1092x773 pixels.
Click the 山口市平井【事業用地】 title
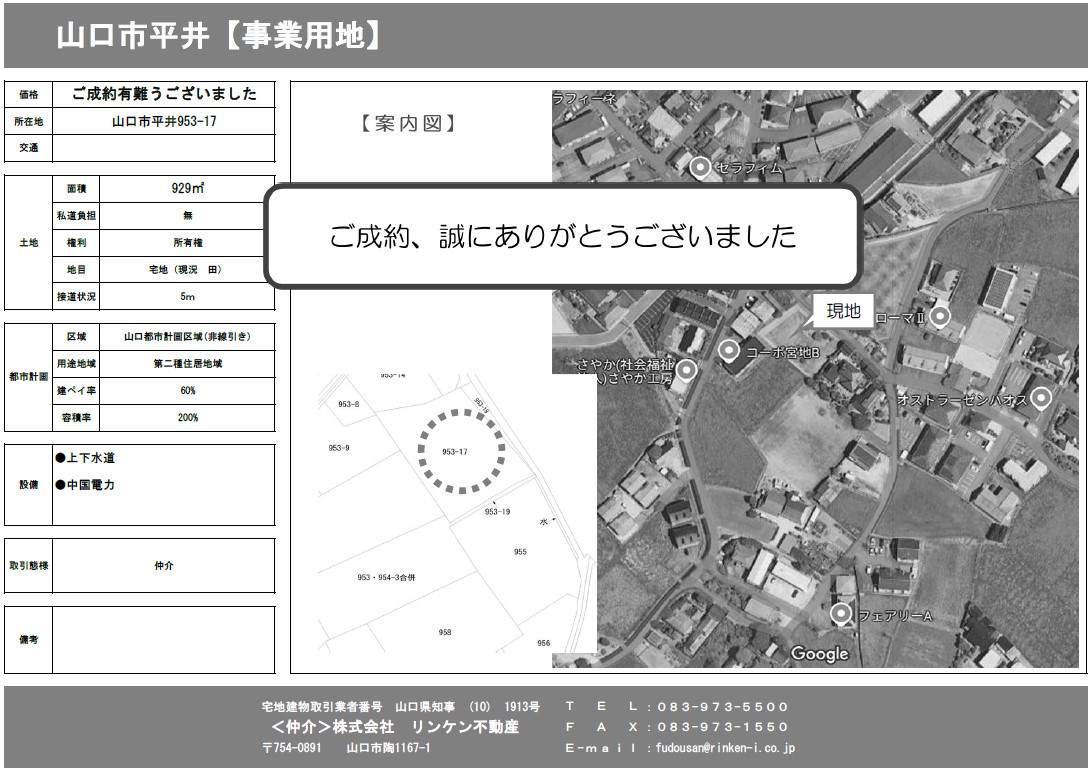[x=219, y=36]
